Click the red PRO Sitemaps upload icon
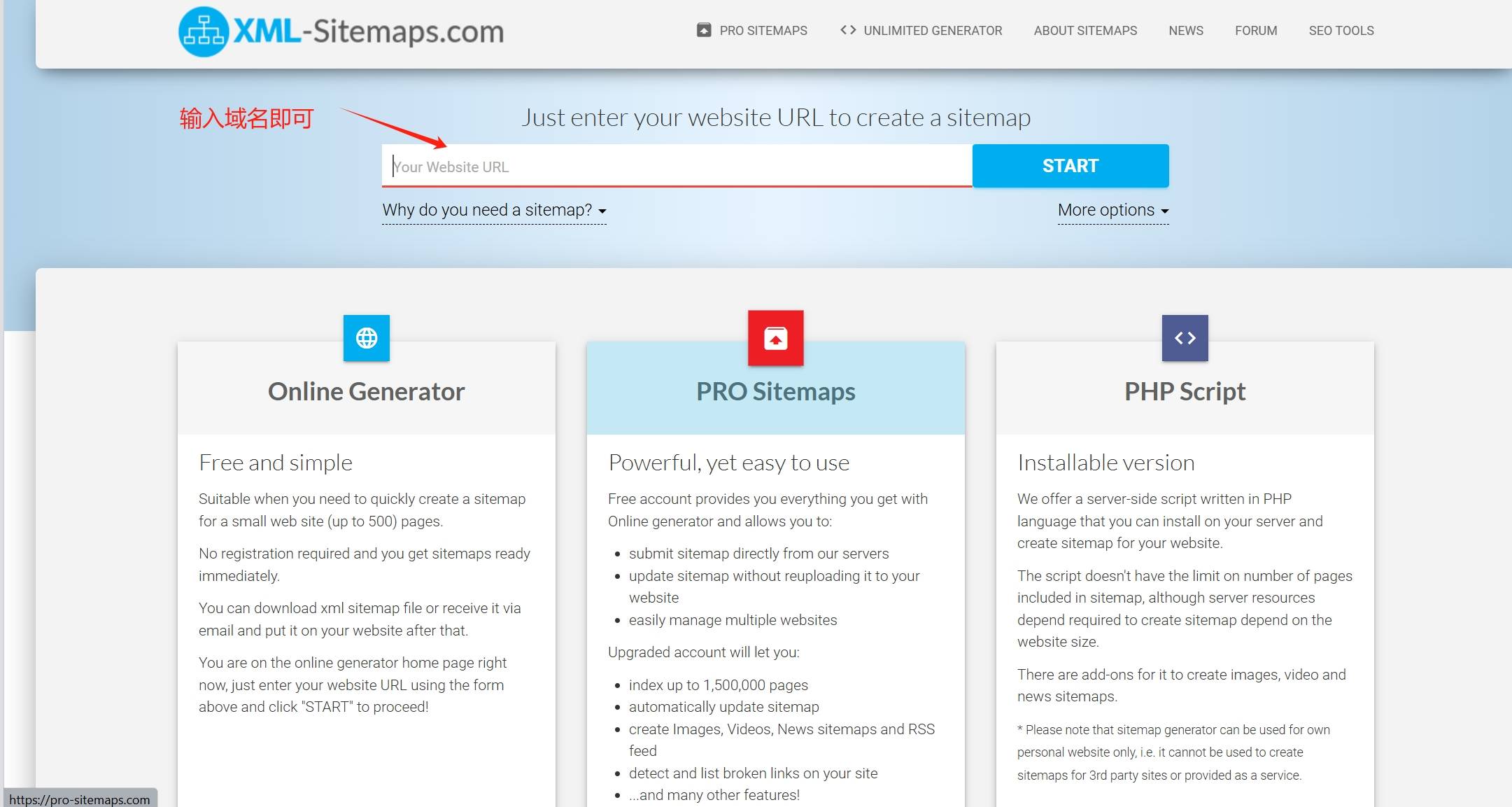The height and width of the screenshot is (807, 1512). click(x=776, y=338)
